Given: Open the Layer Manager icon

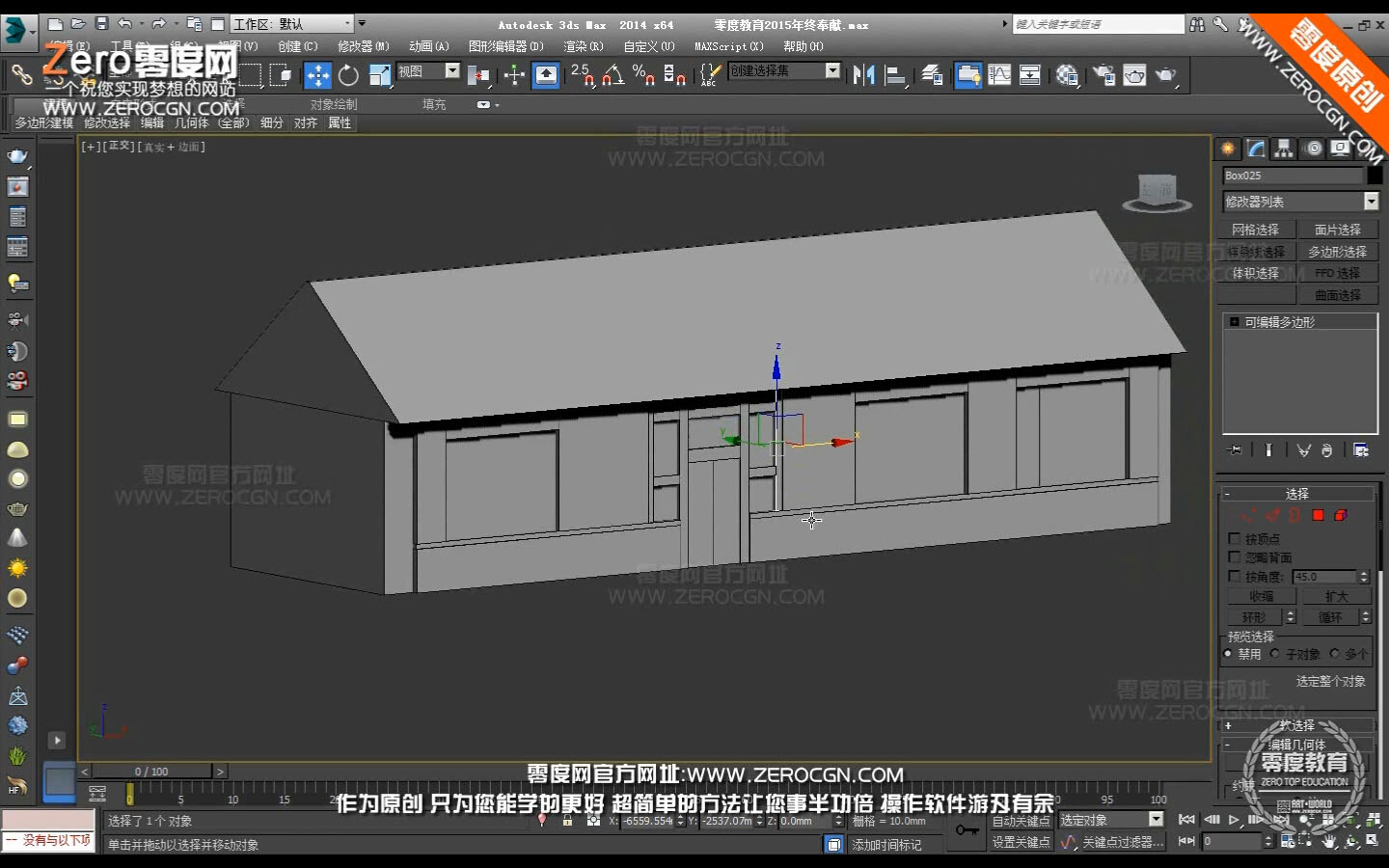Looking at the screenshot, I should coord(932,75).
